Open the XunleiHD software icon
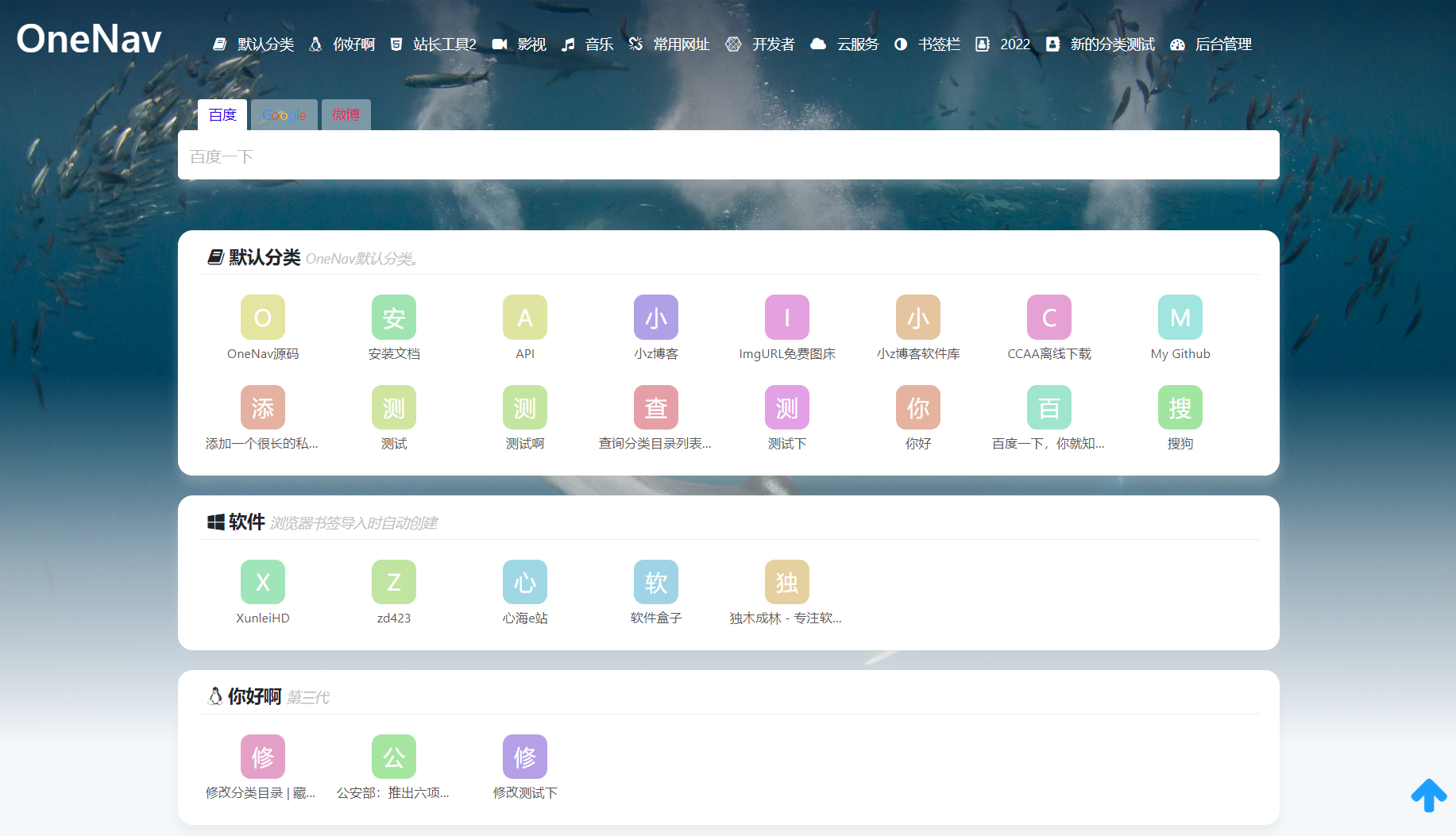1456x836 pixels. point(262,582)
